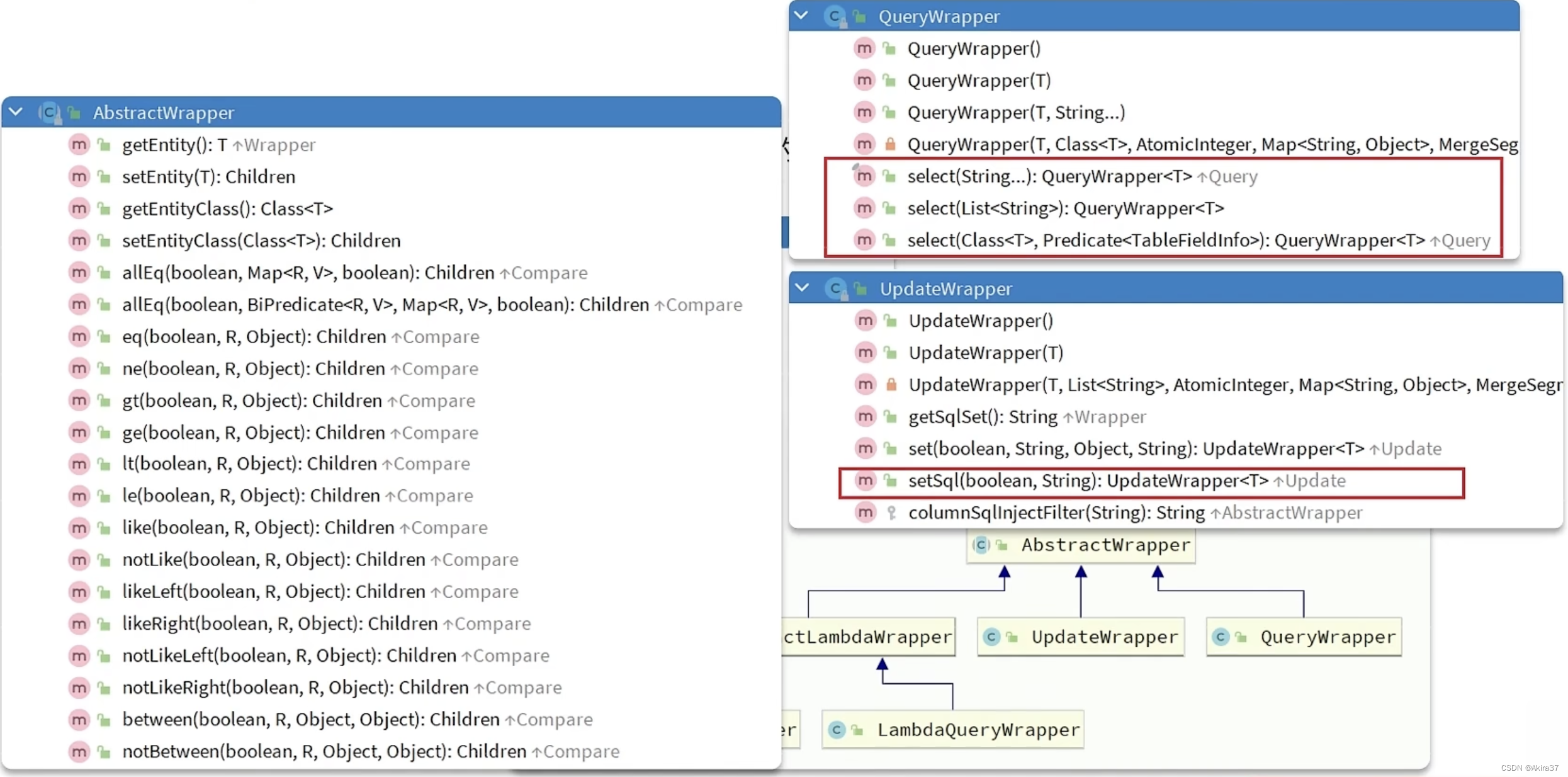
Task: Click the ↑Update link after setSql method
Action: [1310, 481]
